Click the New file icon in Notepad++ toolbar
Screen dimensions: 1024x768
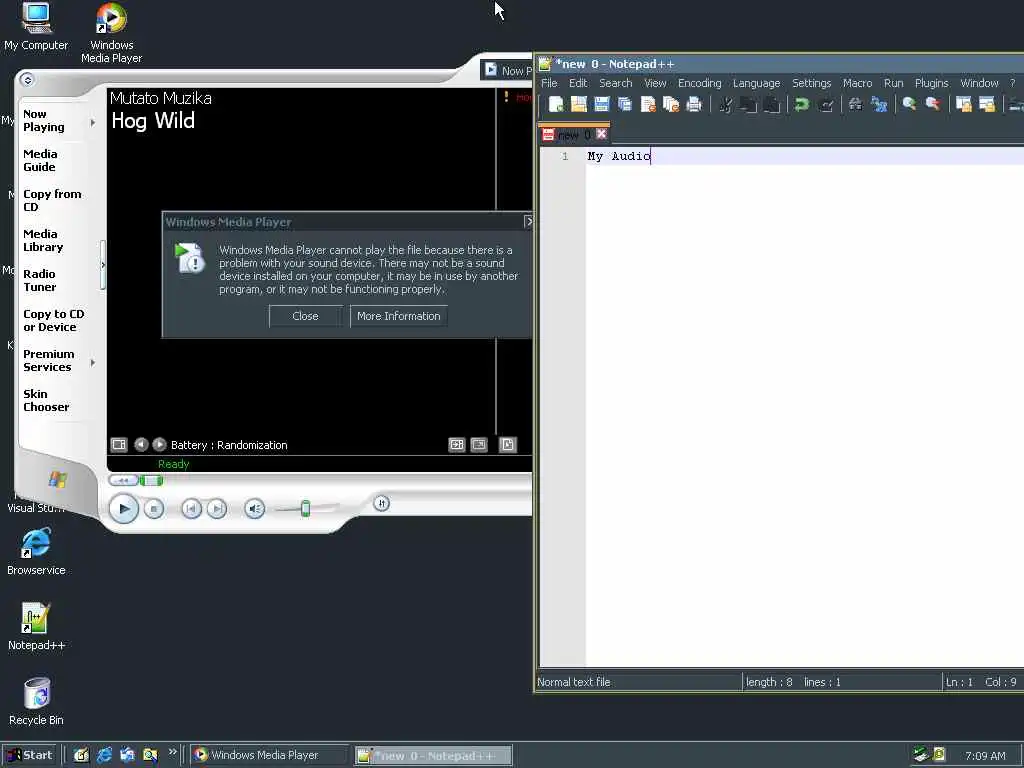tap(556, 104)
